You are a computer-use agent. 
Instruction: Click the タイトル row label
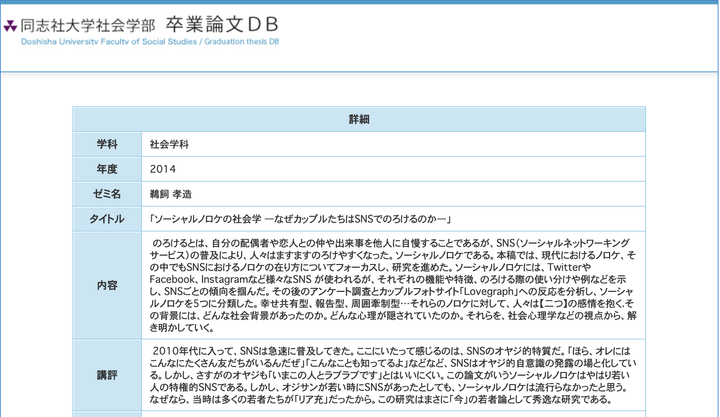(107, 219)
